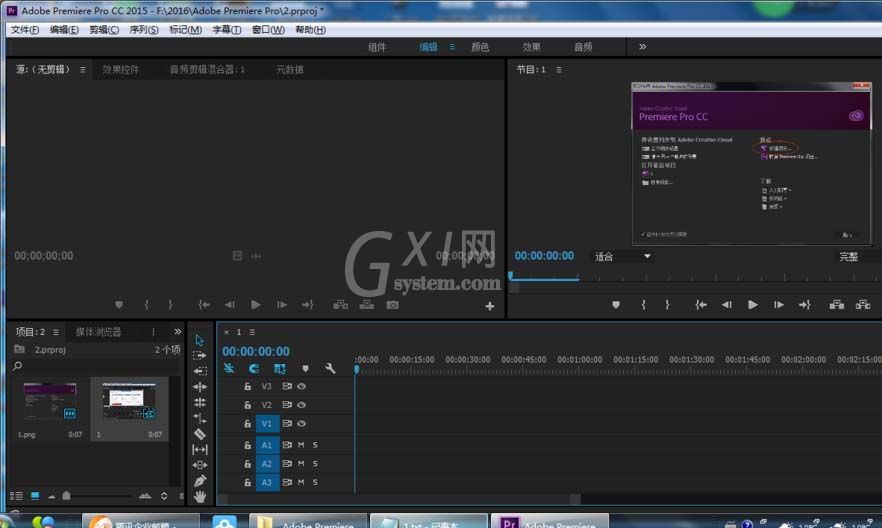Click Overwrite button in Source monitor
This screenshot has height=528, width=882.
(367, 305)
